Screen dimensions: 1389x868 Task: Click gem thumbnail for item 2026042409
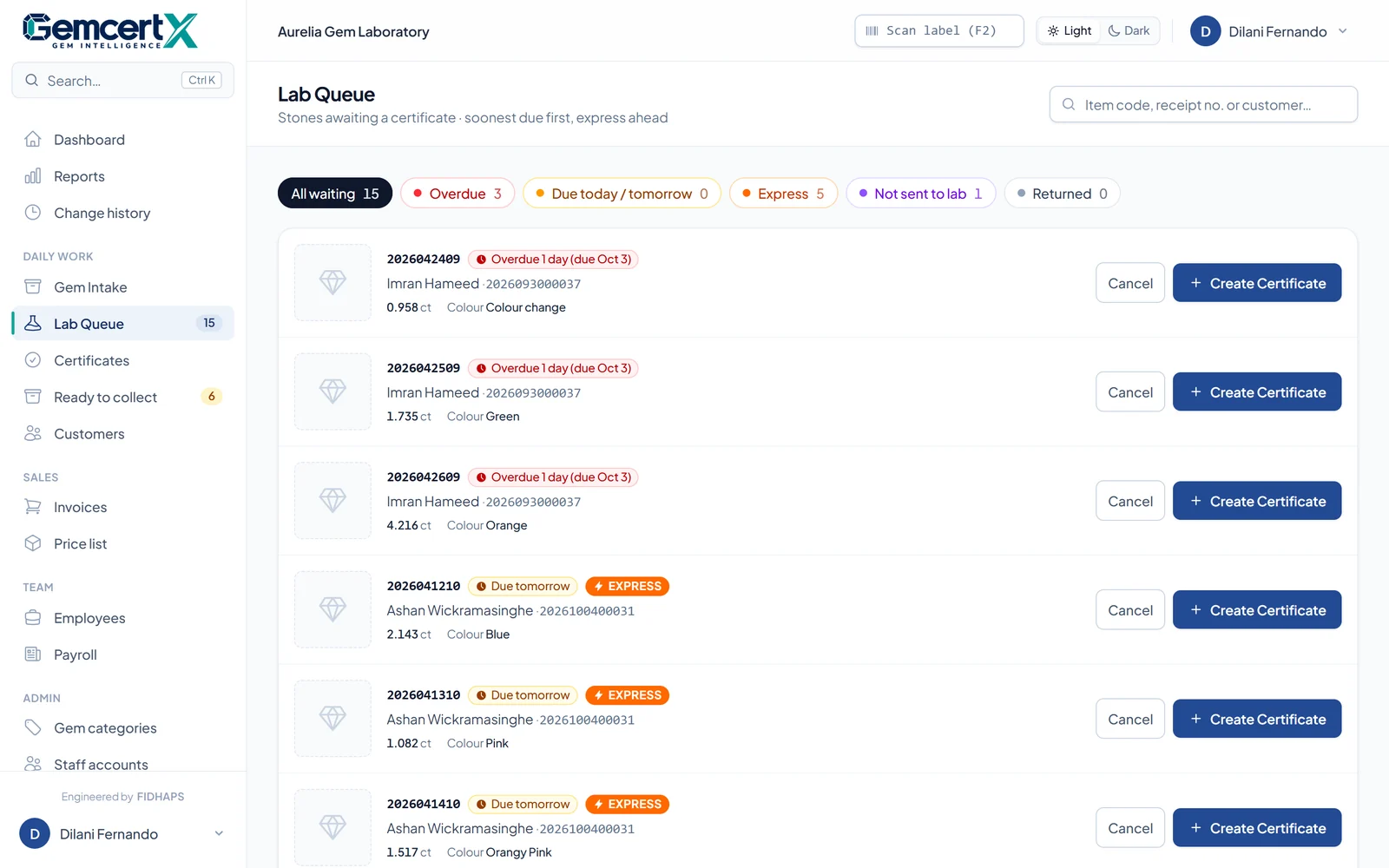(332, 282)
